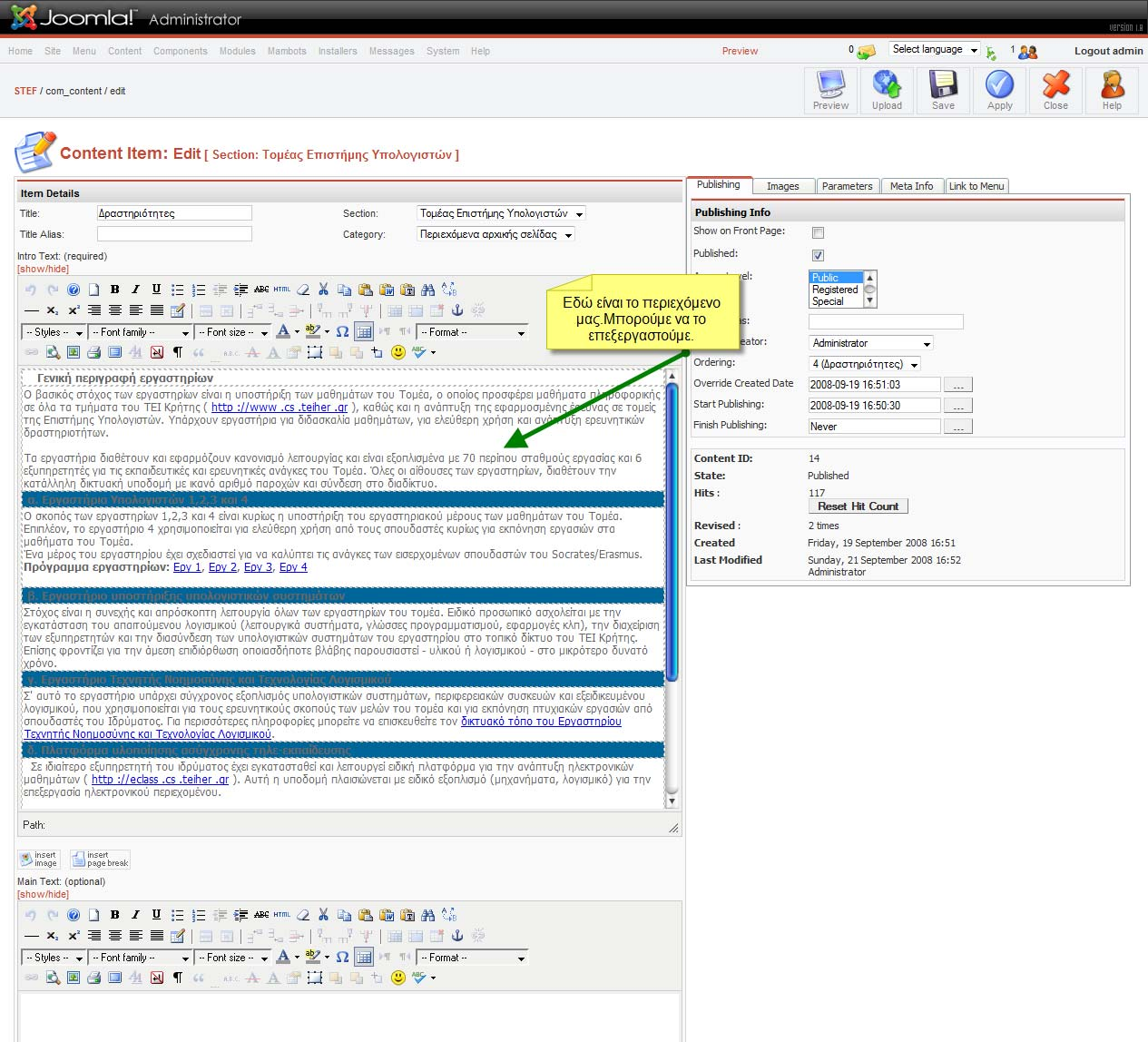Click the anchor icon in Intro Text editor

tap(457, 310)
